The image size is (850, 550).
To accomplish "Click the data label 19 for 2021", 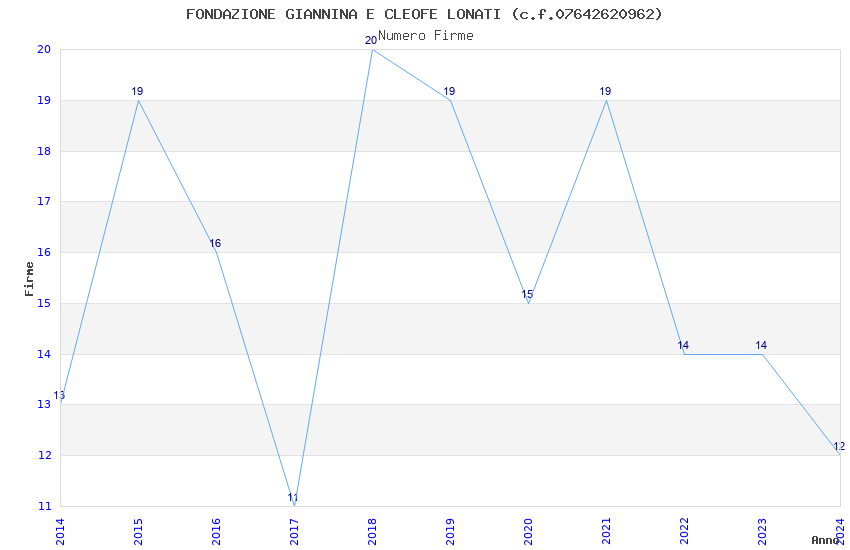I will click(605, 92).
